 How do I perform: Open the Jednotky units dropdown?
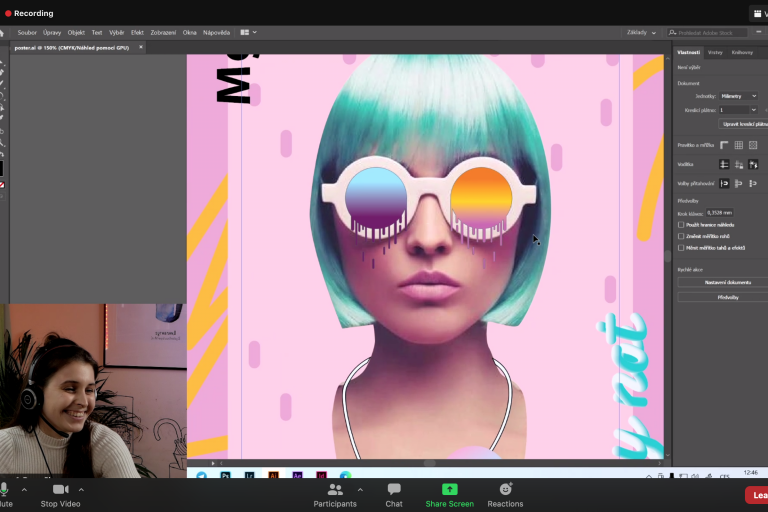(738, 96)
